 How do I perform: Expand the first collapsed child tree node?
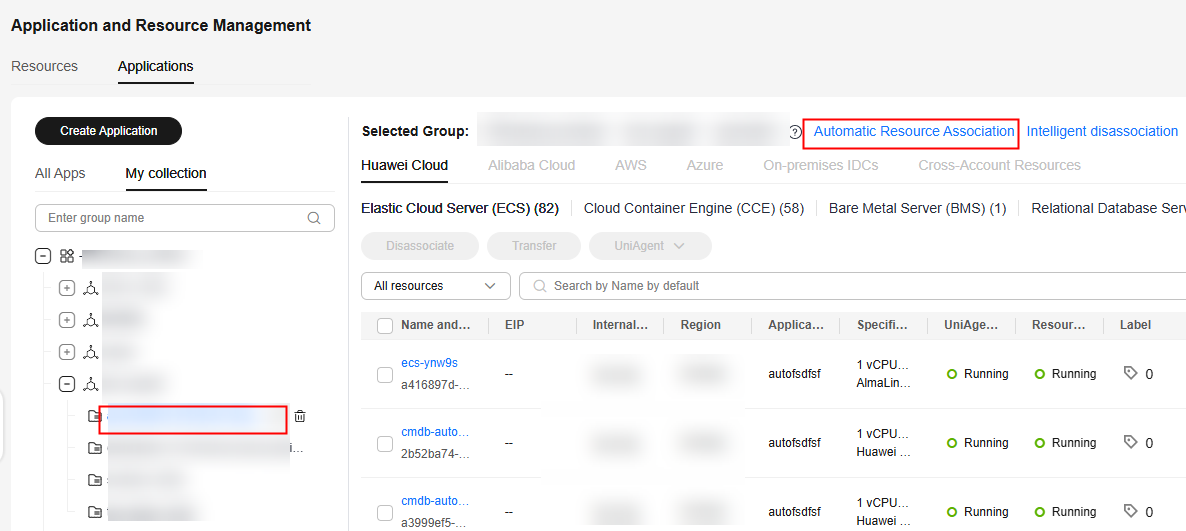click(x=67, y=288)
